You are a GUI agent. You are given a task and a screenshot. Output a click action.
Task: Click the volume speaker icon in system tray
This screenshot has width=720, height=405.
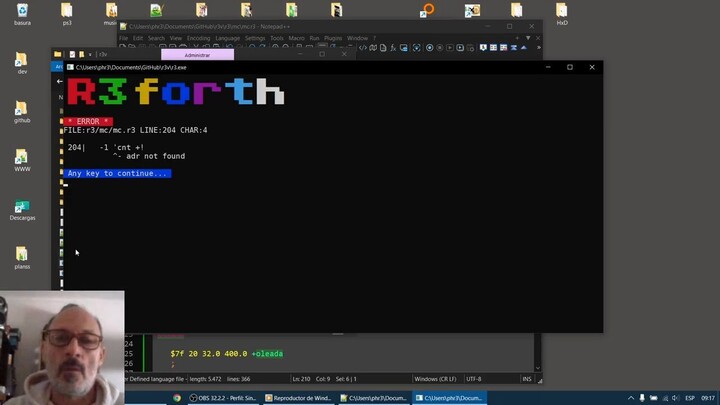[675, 398]
